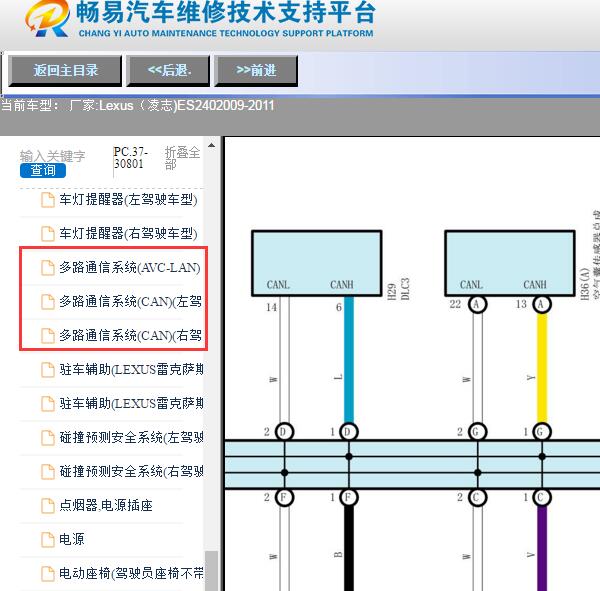Open 碰撞预测安全系统(右驾驶 entry

131,472
